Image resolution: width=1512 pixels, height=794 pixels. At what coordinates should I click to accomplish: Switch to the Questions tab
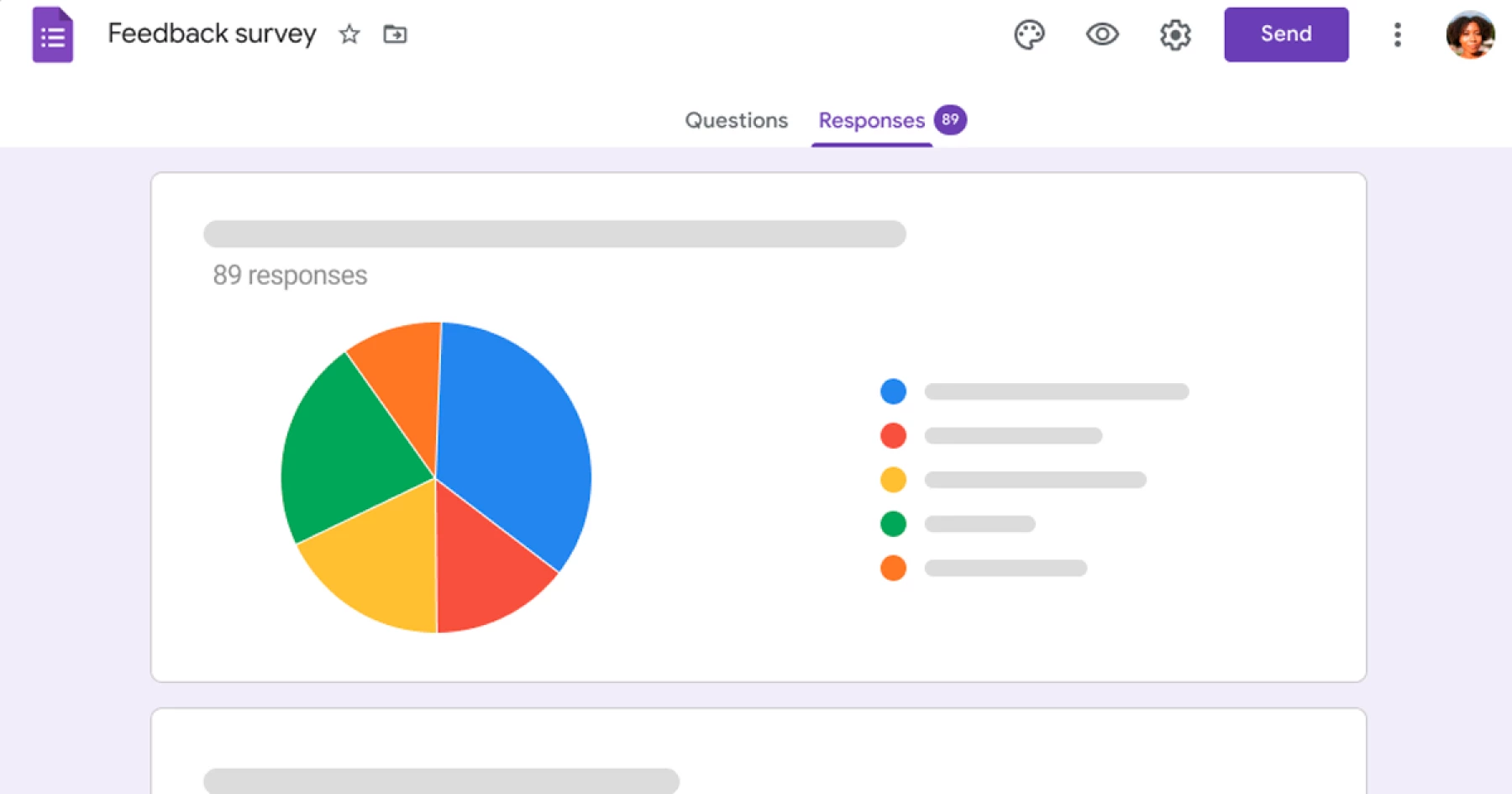click(x=736, y=120)
